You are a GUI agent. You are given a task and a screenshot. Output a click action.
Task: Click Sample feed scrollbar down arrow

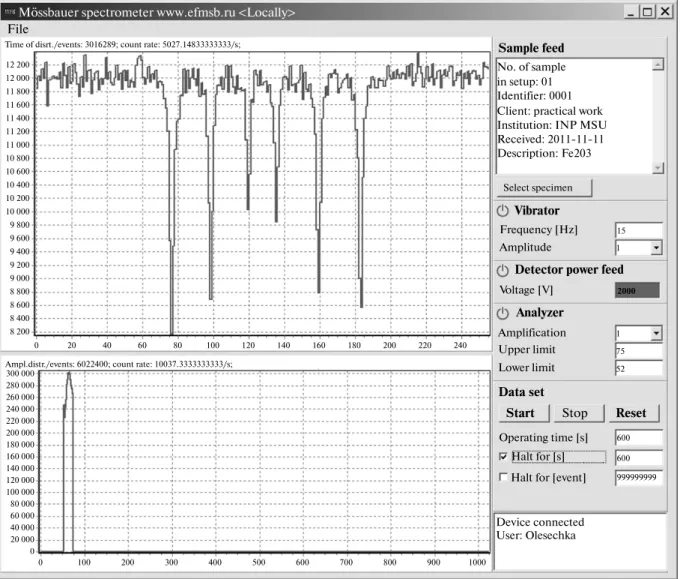coord(657,168)
